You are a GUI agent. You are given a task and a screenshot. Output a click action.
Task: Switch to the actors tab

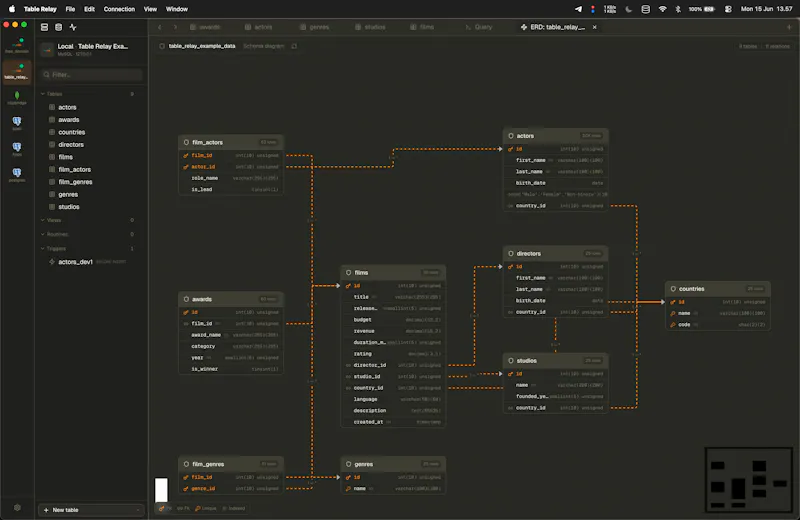(x=259, y=27)
